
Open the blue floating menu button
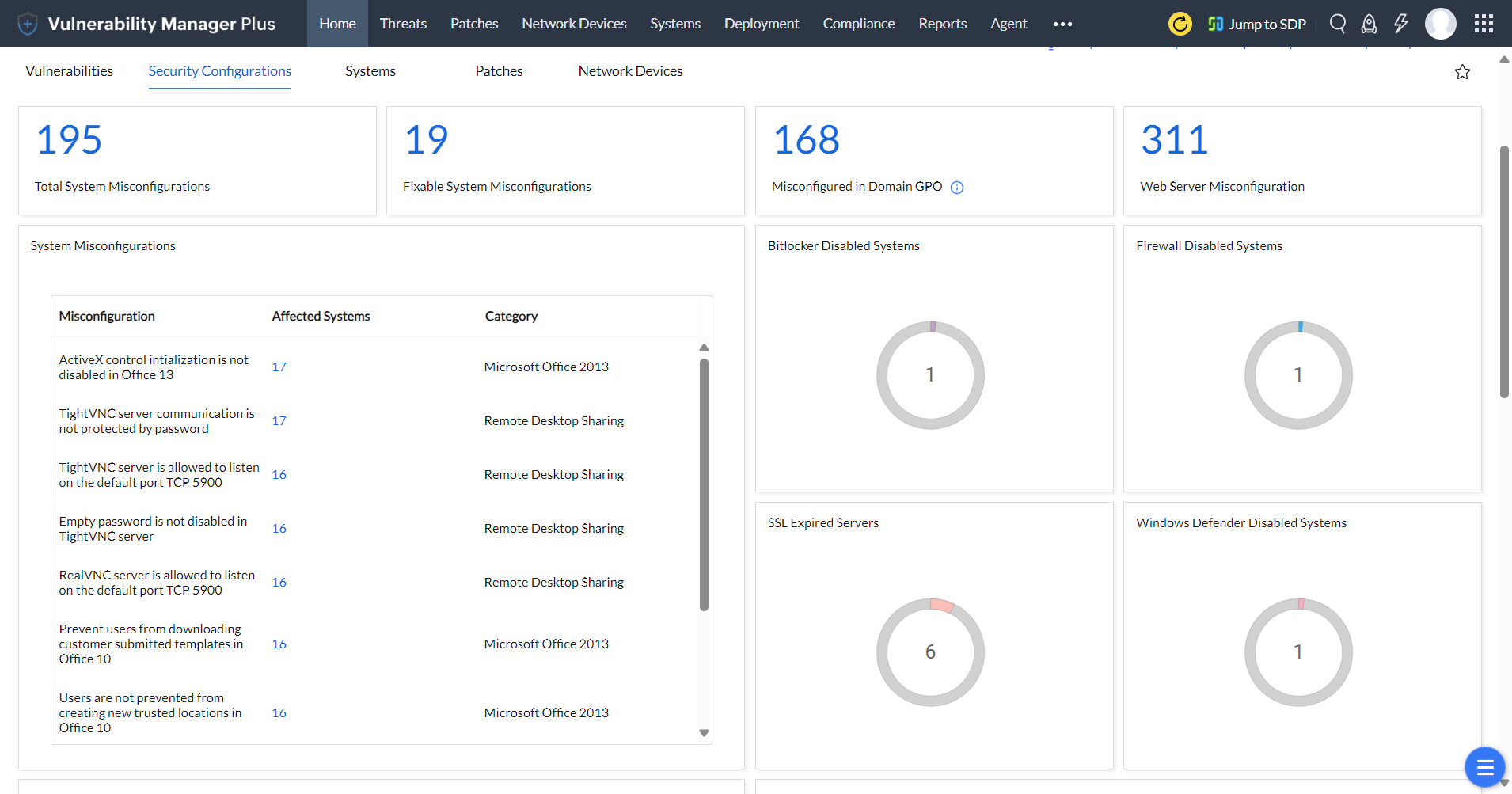tap(1484, 766)
